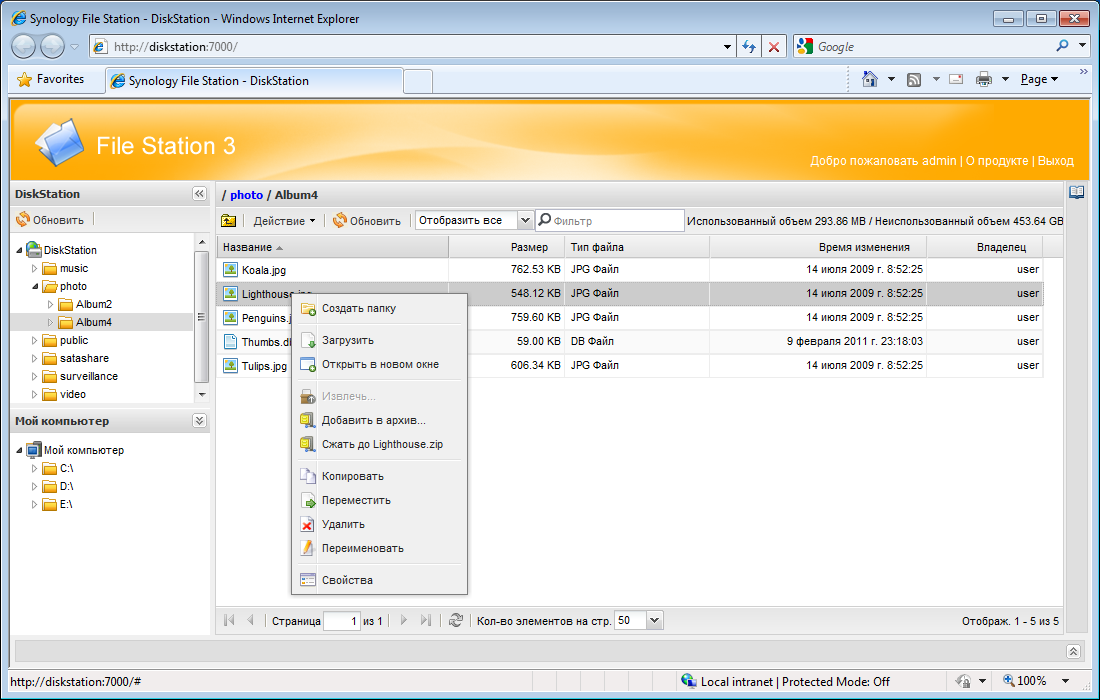1100x700 pixels.
Task: Open IE Page menu dropdown
Action: click(1039, 79)
